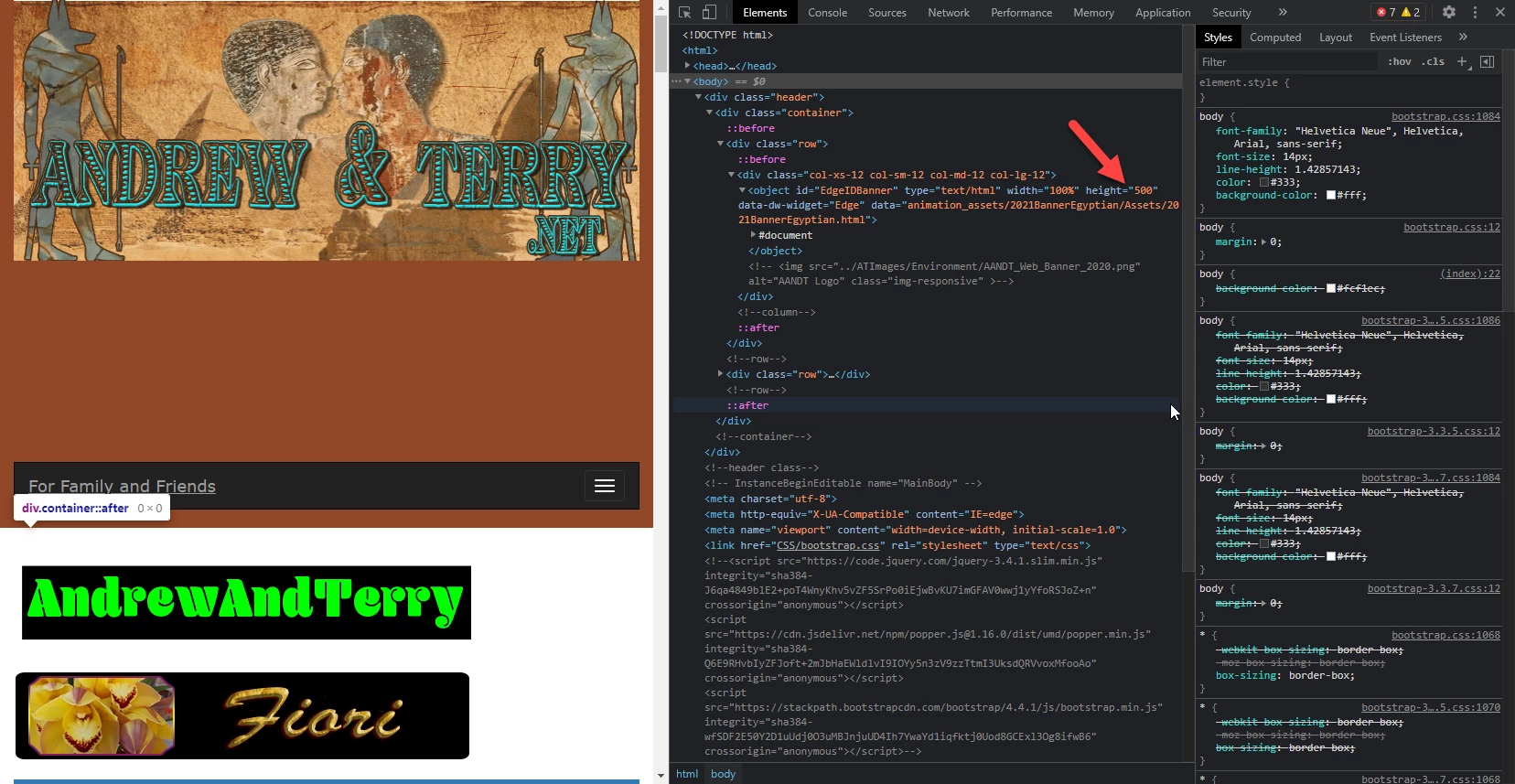Open bootstrap.css:1084 source link

click(1445, 116)
